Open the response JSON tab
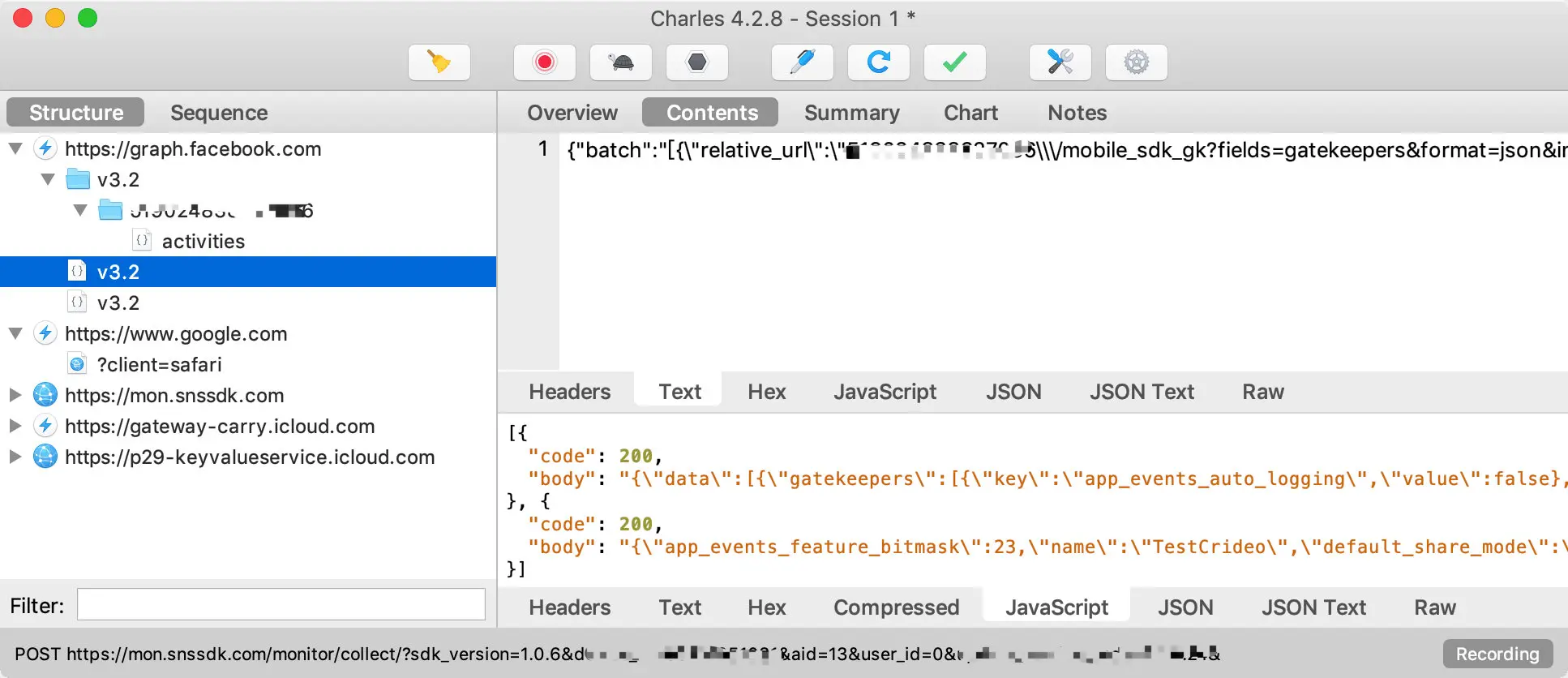The width and height of the screenshot is (1568, 678). coord(1185,607)
